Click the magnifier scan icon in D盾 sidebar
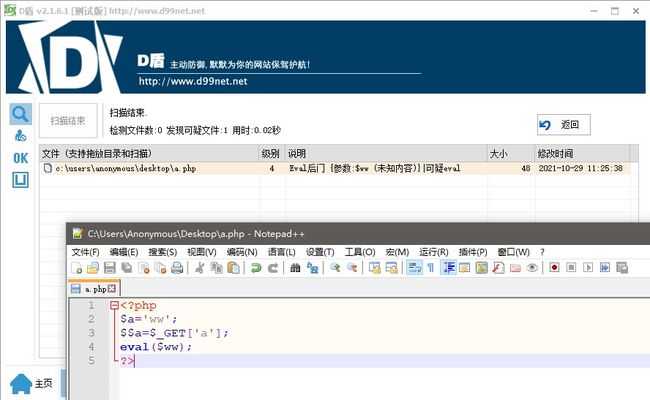The width and height of the screenshot is (650, 400). (21, 114)
